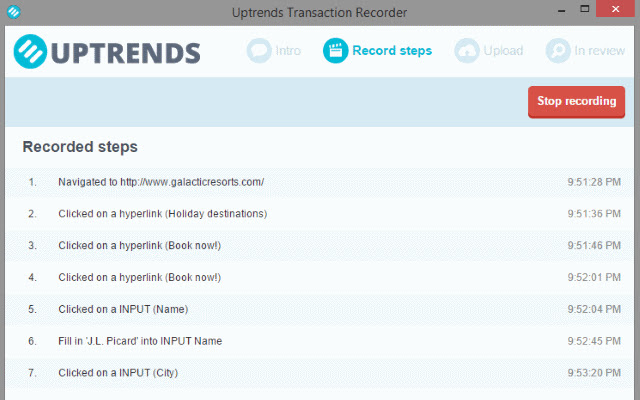640x400 pixels.
Task: Maximize the Transaction Recorder window
Action: tap(584, 9)
